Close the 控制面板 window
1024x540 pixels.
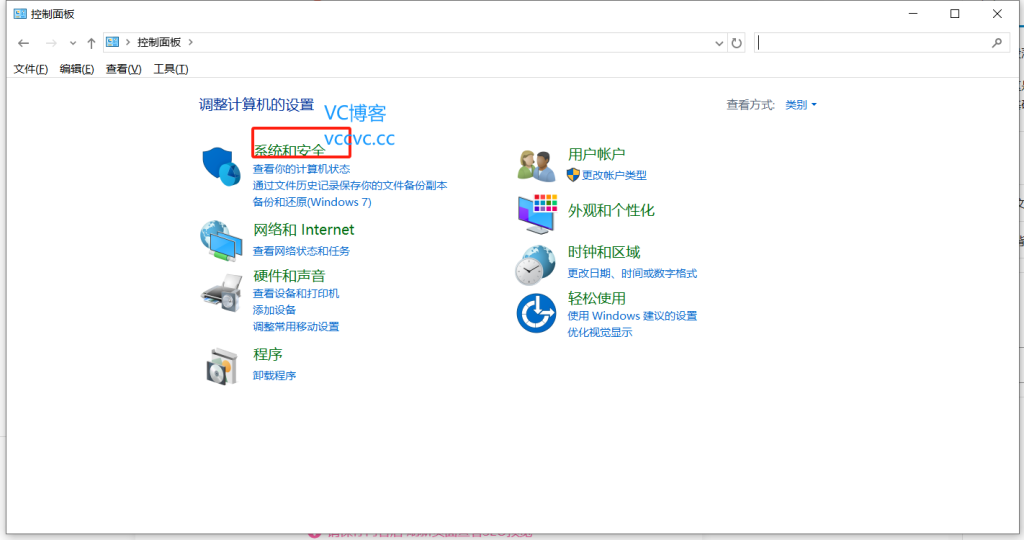coord(997,14)
